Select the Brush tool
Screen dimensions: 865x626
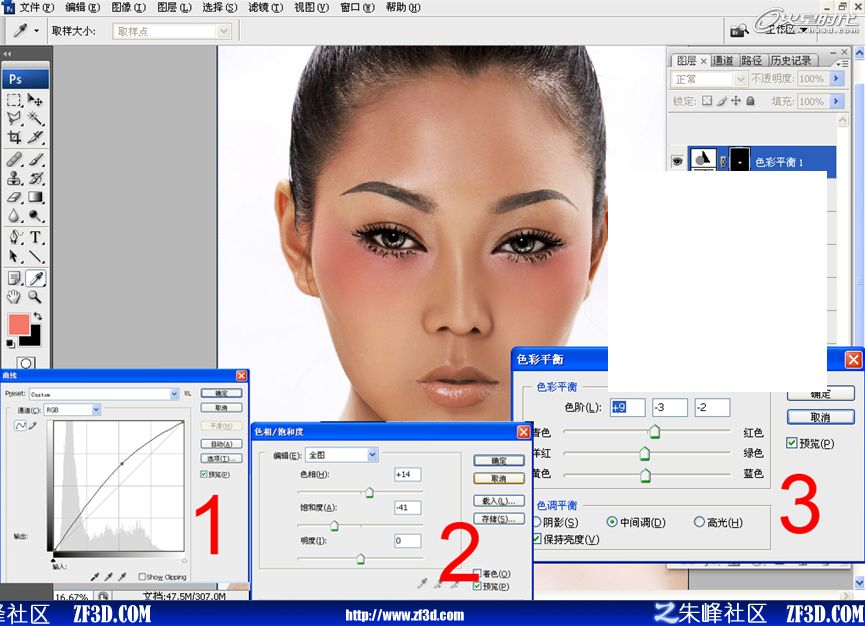tap(35, 159)
